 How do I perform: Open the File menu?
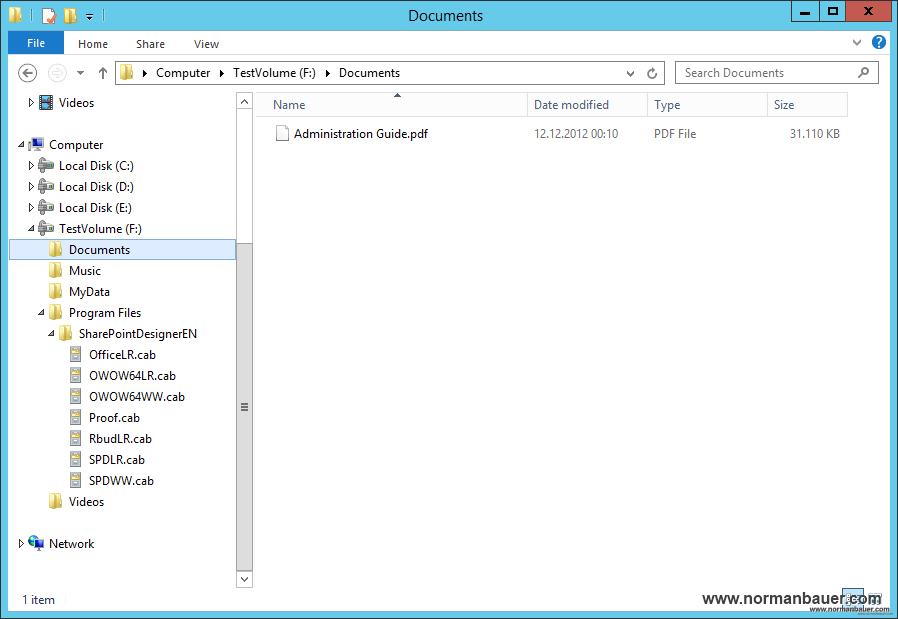tap(36, 43)
